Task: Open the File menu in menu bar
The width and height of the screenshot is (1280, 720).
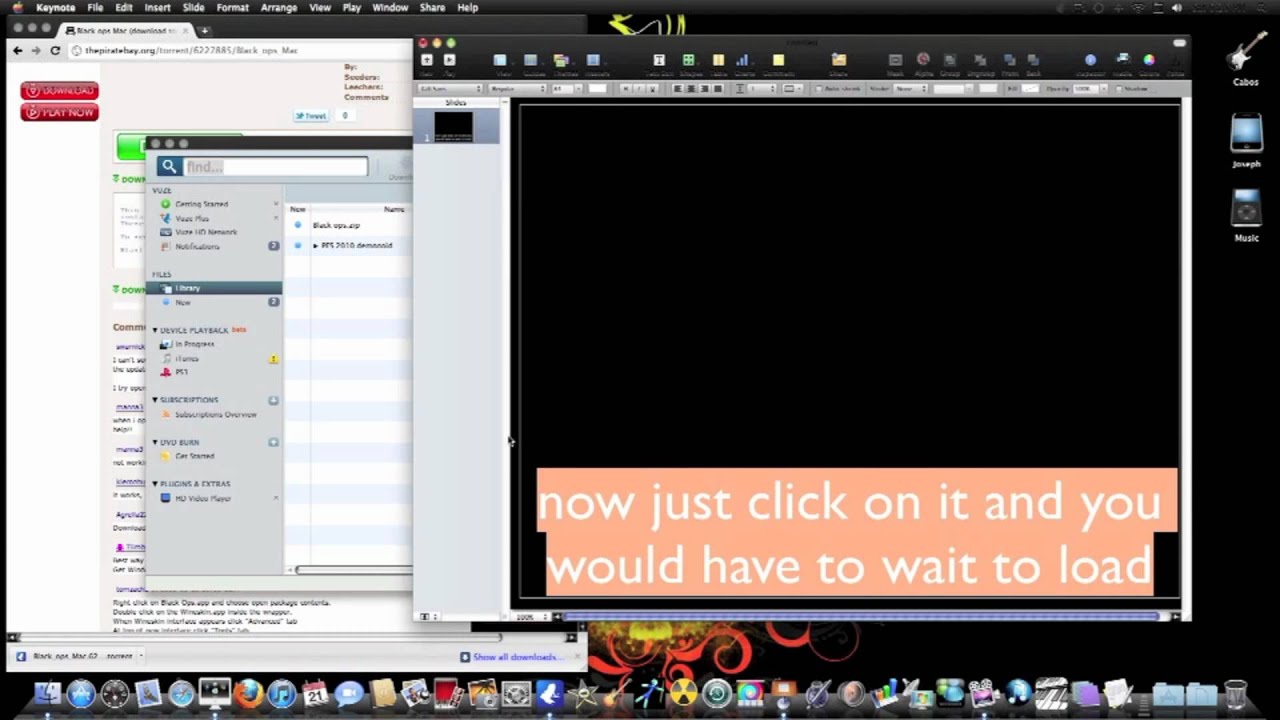Action: 95,7
